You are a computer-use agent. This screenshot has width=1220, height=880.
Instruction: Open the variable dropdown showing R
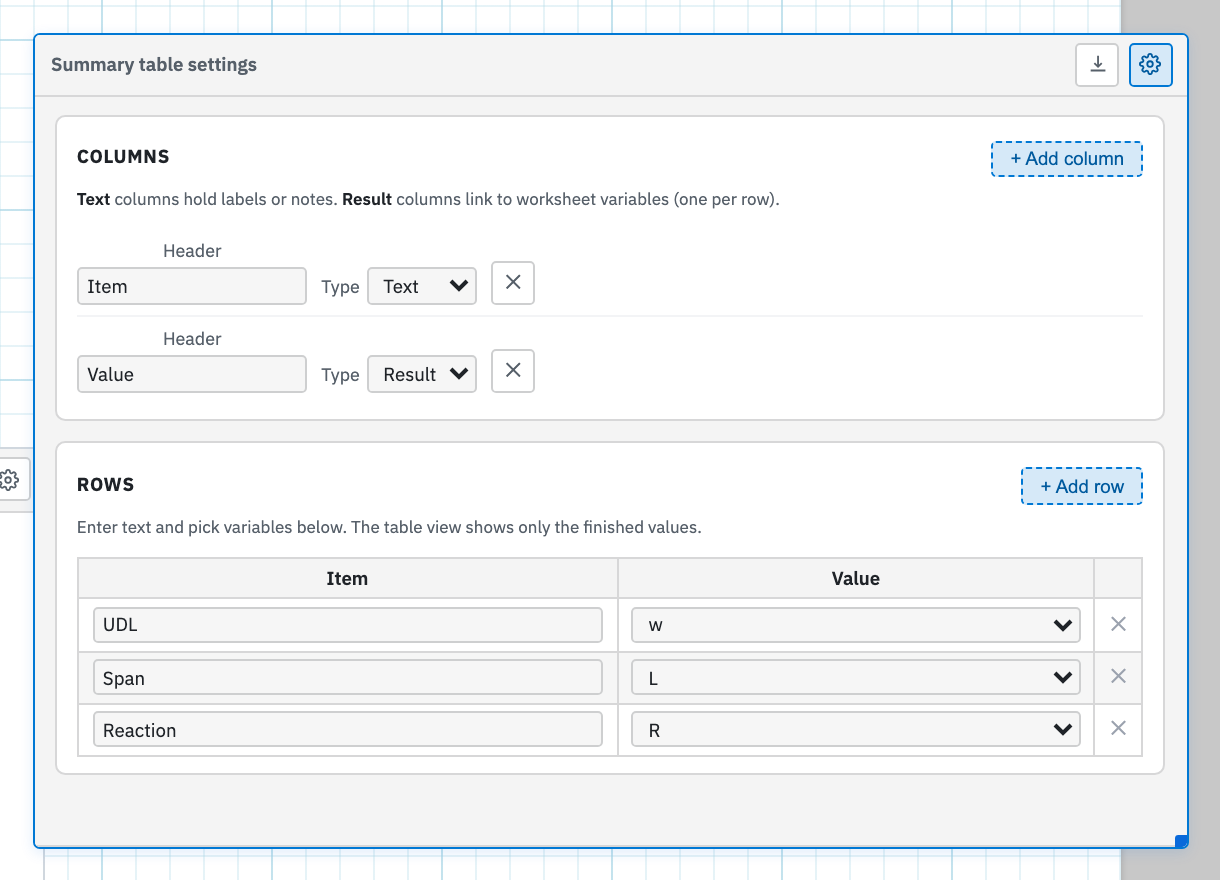[x=856, y=729]
